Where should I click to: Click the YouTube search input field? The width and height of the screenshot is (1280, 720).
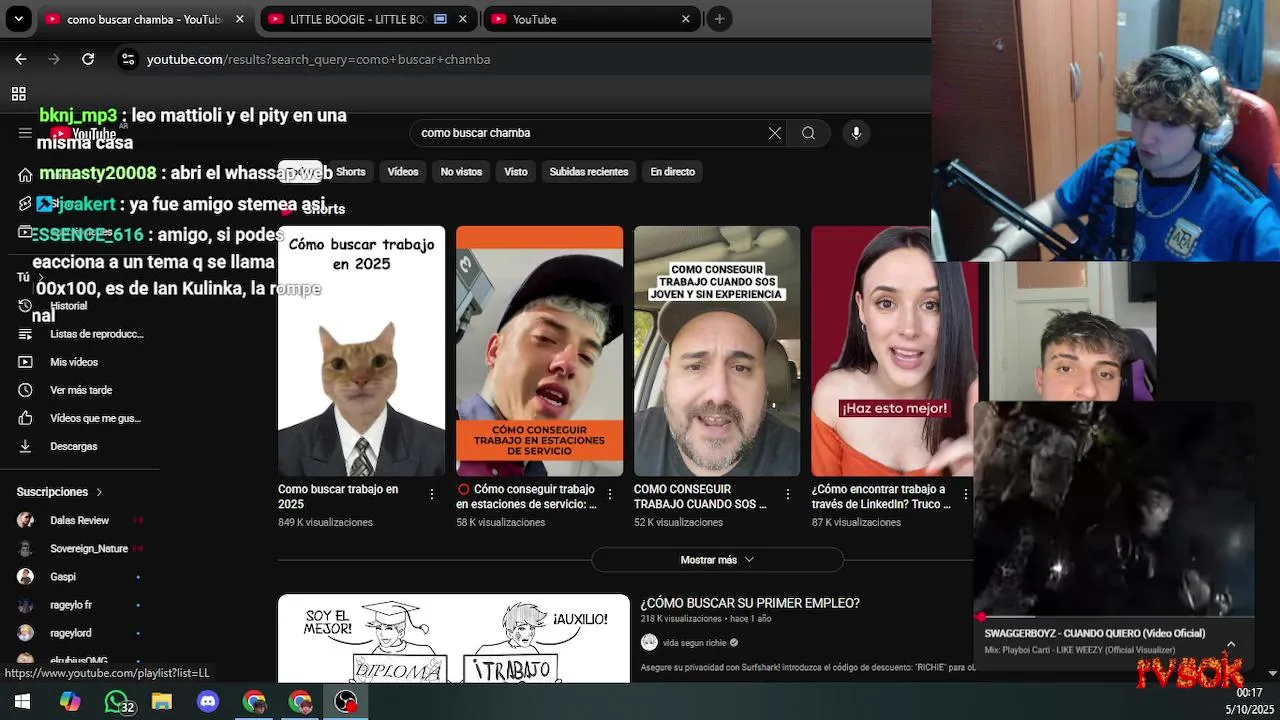coord(590,133)
